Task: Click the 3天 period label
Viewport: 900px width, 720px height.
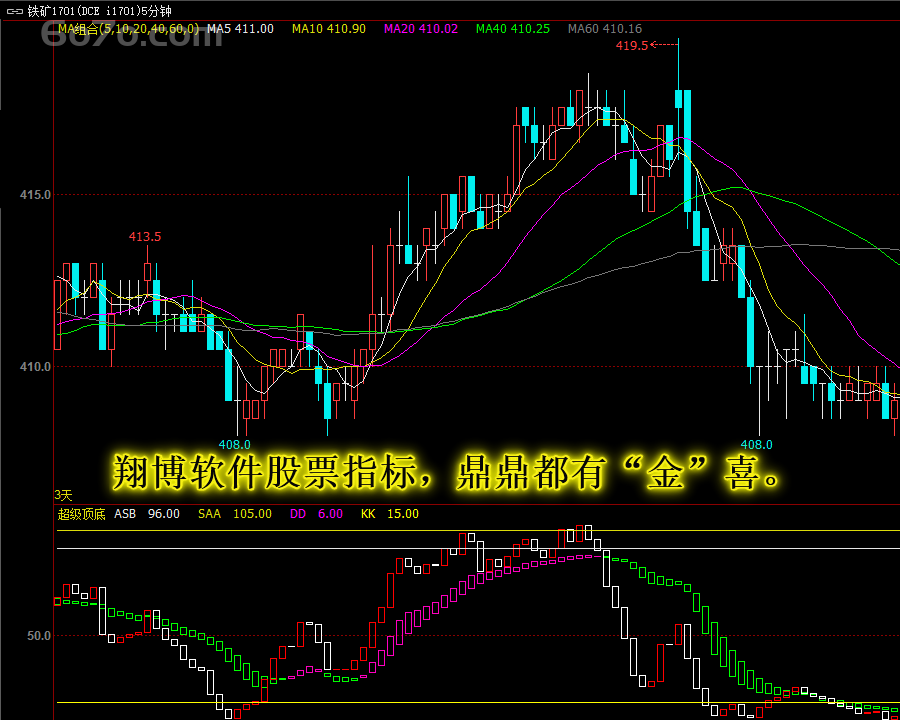Action: (x=63, y=495)
